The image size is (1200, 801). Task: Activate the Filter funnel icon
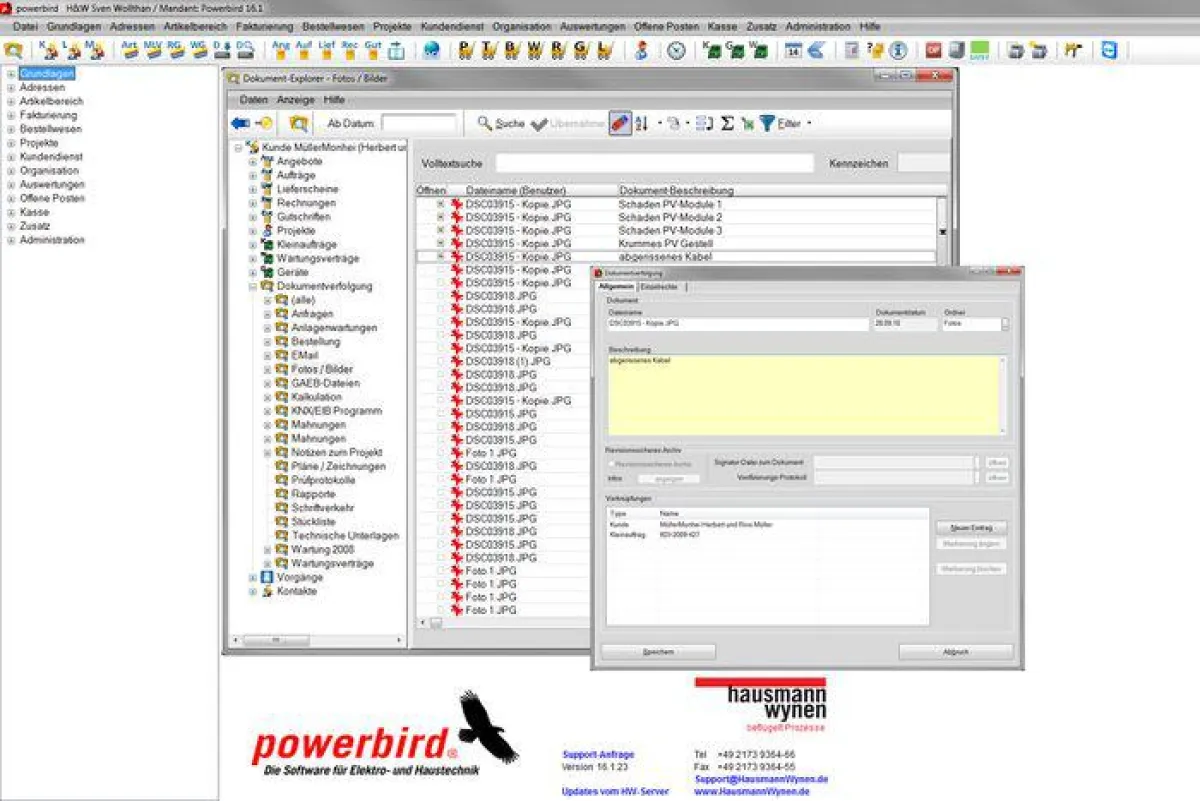coord(766,123)
